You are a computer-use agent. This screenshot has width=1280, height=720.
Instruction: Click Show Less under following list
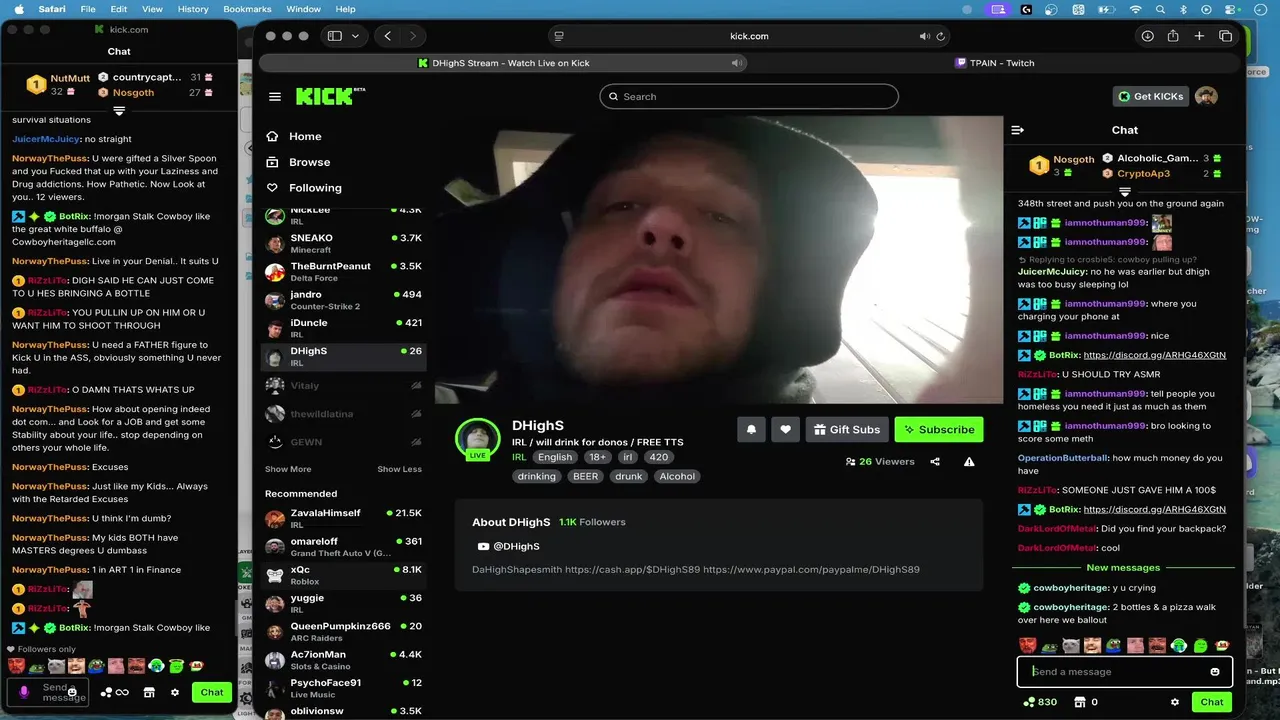[x=399, y=469]
